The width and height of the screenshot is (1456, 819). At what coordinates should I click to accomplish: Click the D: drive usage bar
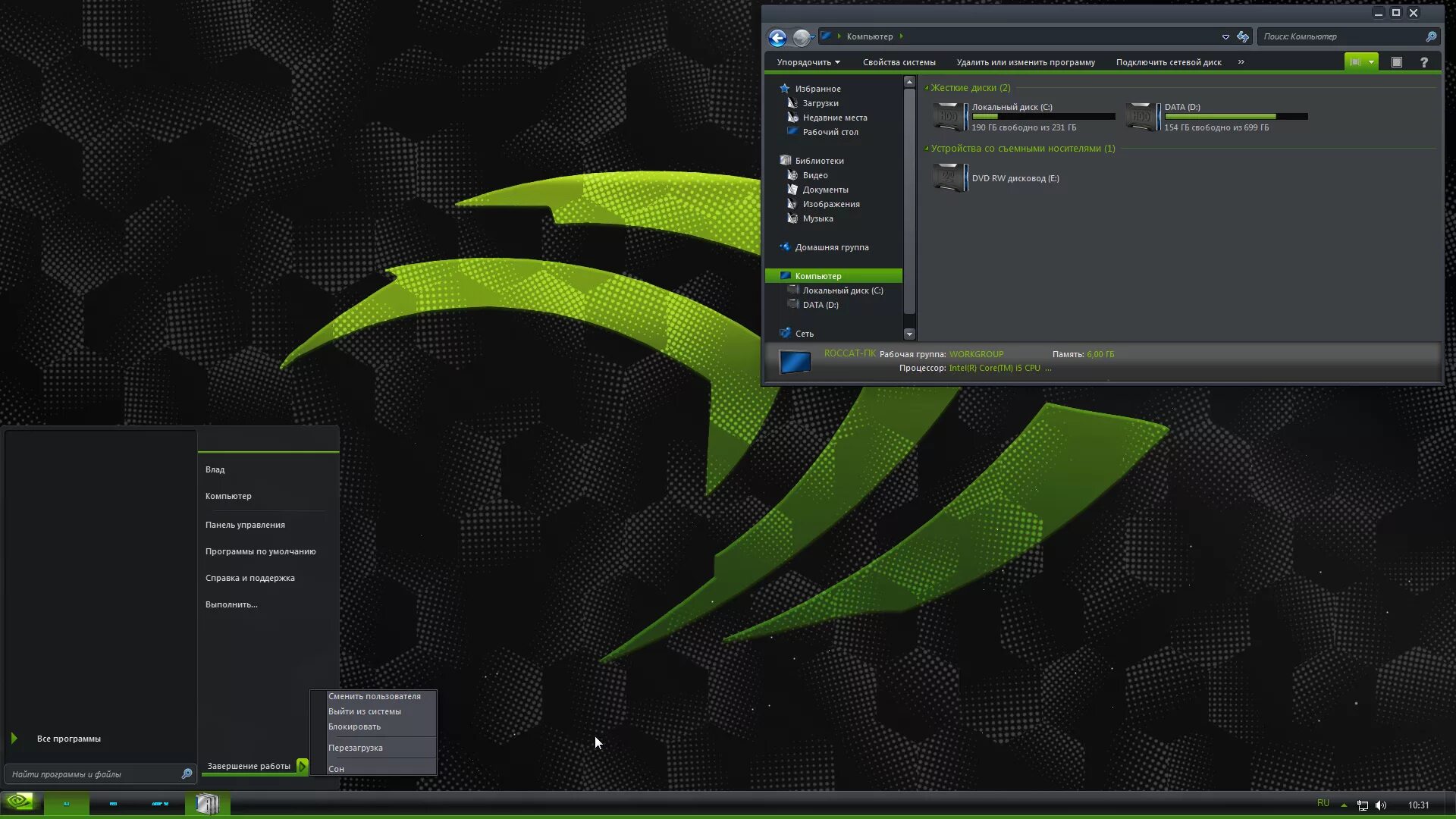point(1236,117)
